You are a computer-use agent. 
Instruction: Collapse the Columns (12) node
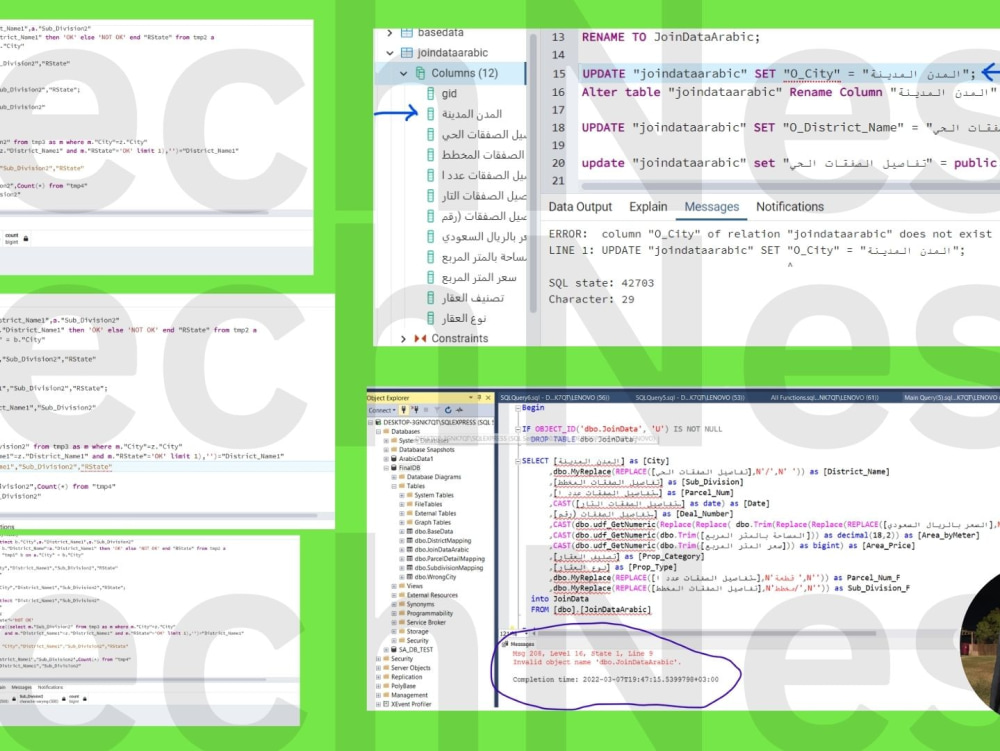pos(403,73)
